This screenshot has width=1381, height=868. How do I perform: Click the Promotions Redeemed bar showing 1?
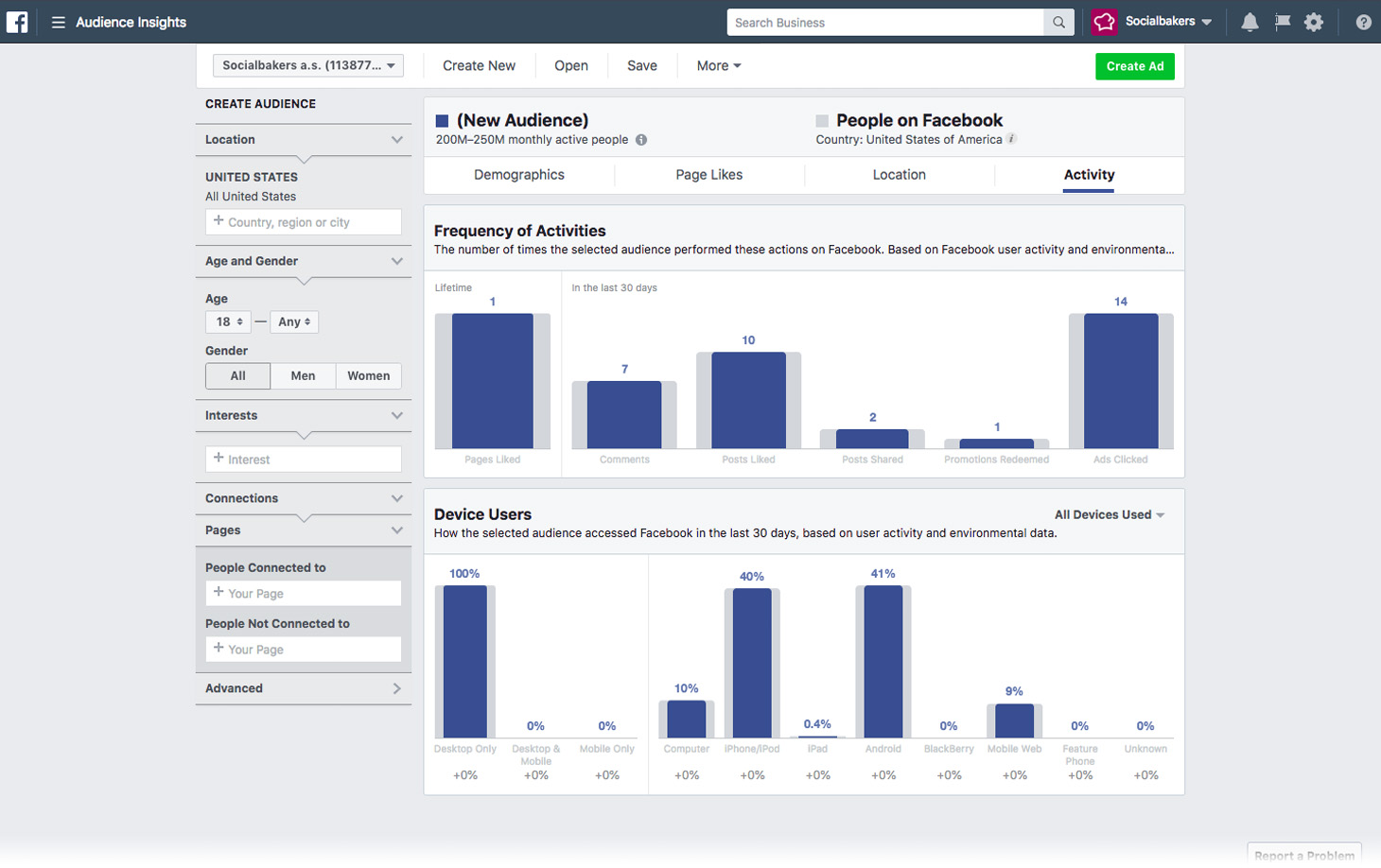pyautogui.click(x=996, y=443)
